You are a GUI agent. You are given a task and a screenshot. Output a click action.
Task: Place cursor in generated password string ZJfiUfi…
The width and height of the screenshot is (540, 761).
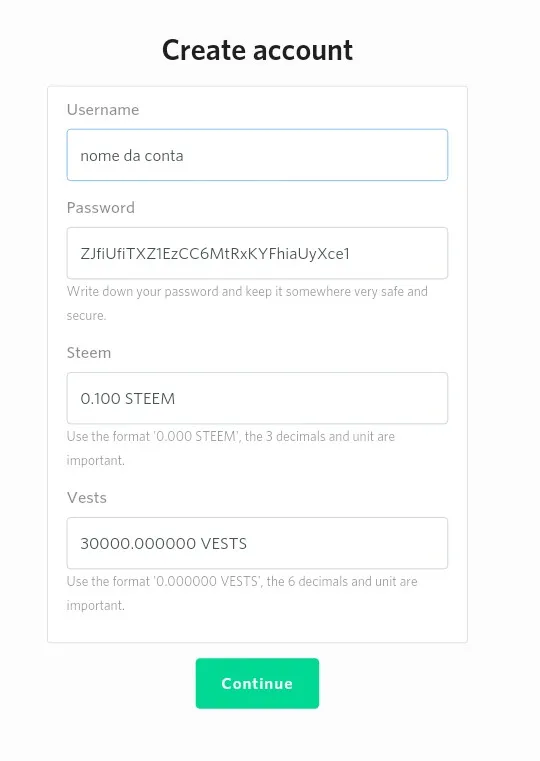(215, 253)
